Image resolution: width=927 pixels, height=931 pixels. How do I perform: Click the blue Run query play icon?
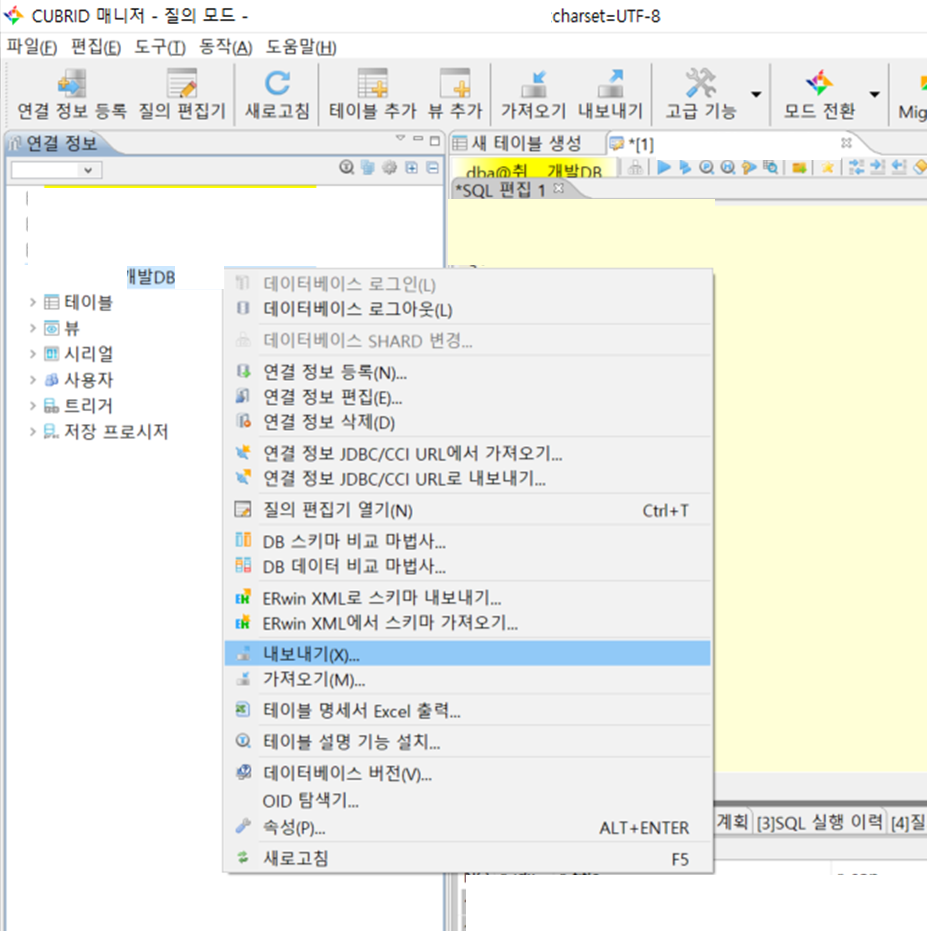point(664,168)
